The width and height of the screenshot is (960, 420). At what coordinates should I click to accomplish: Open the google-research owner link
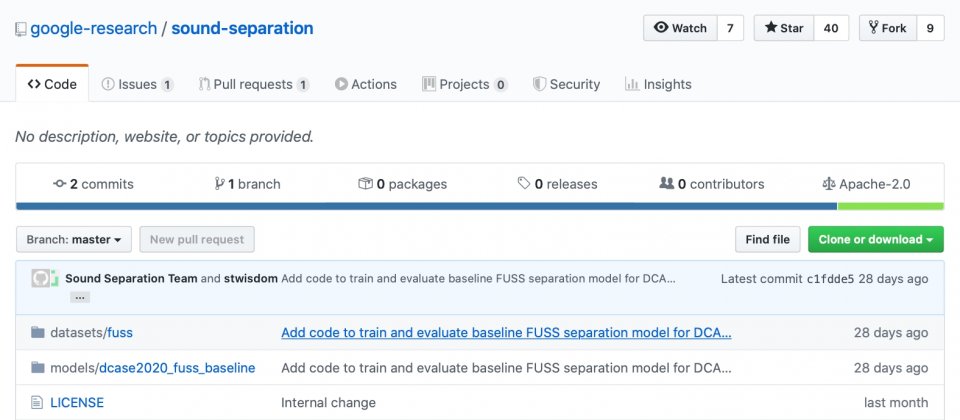[x=94, y=28]
